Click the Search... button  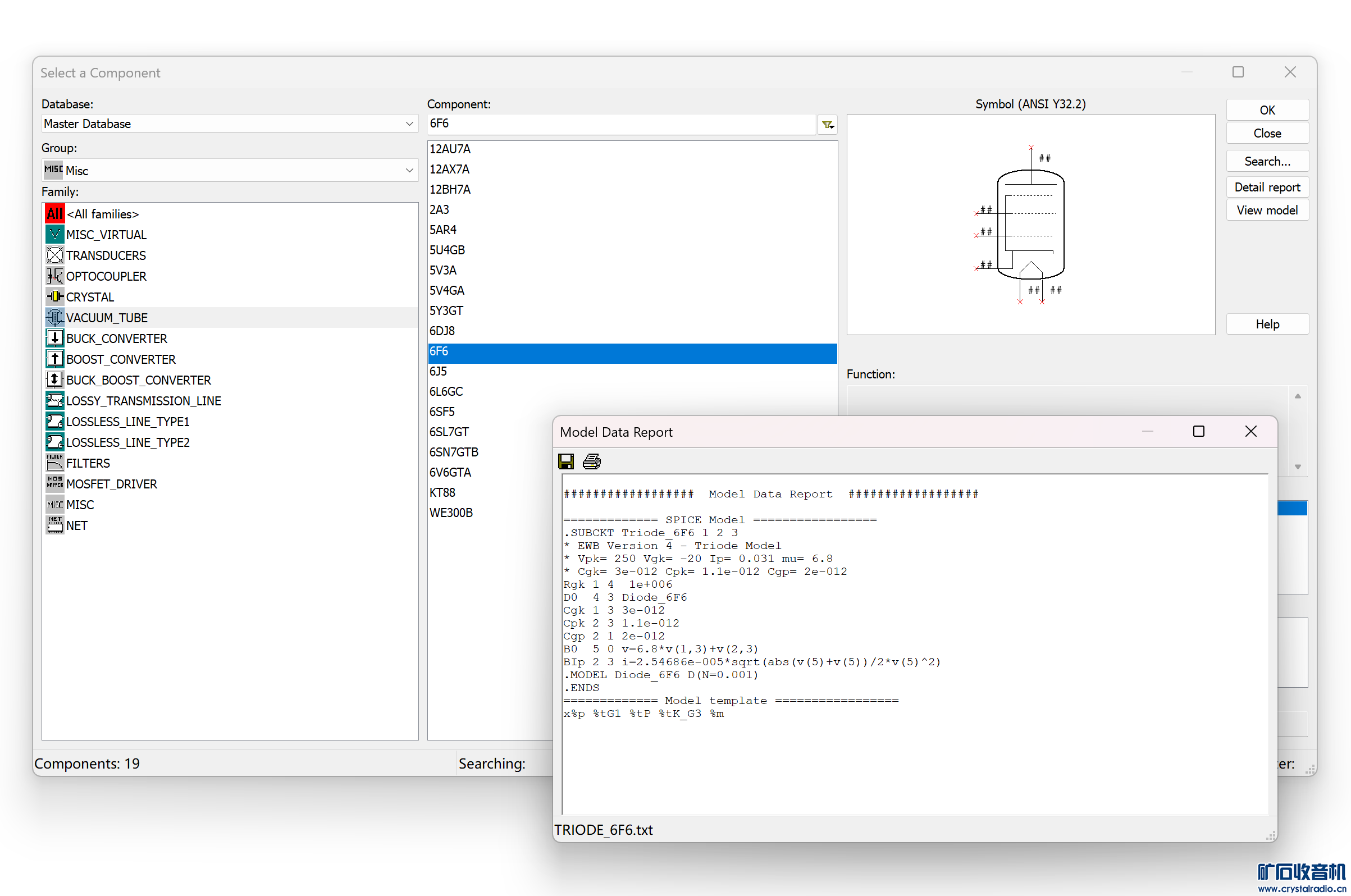click(x=1266, y=161)
